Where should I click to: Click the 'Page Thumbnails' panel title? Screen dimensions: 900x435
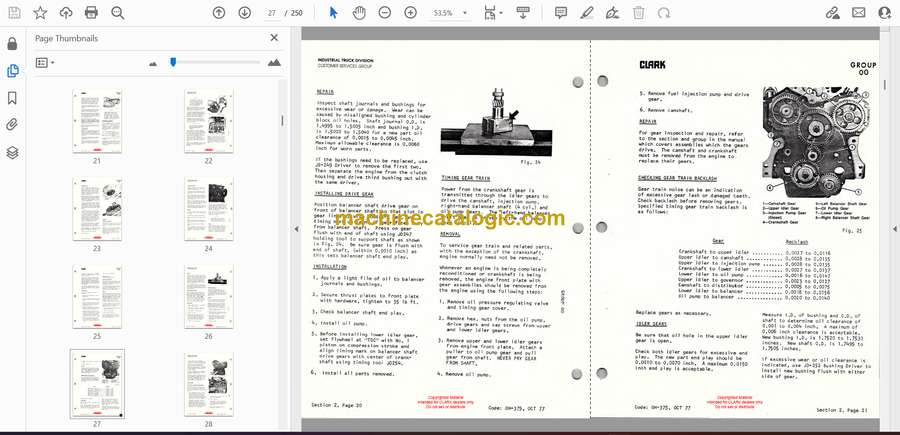coord(67,38)
